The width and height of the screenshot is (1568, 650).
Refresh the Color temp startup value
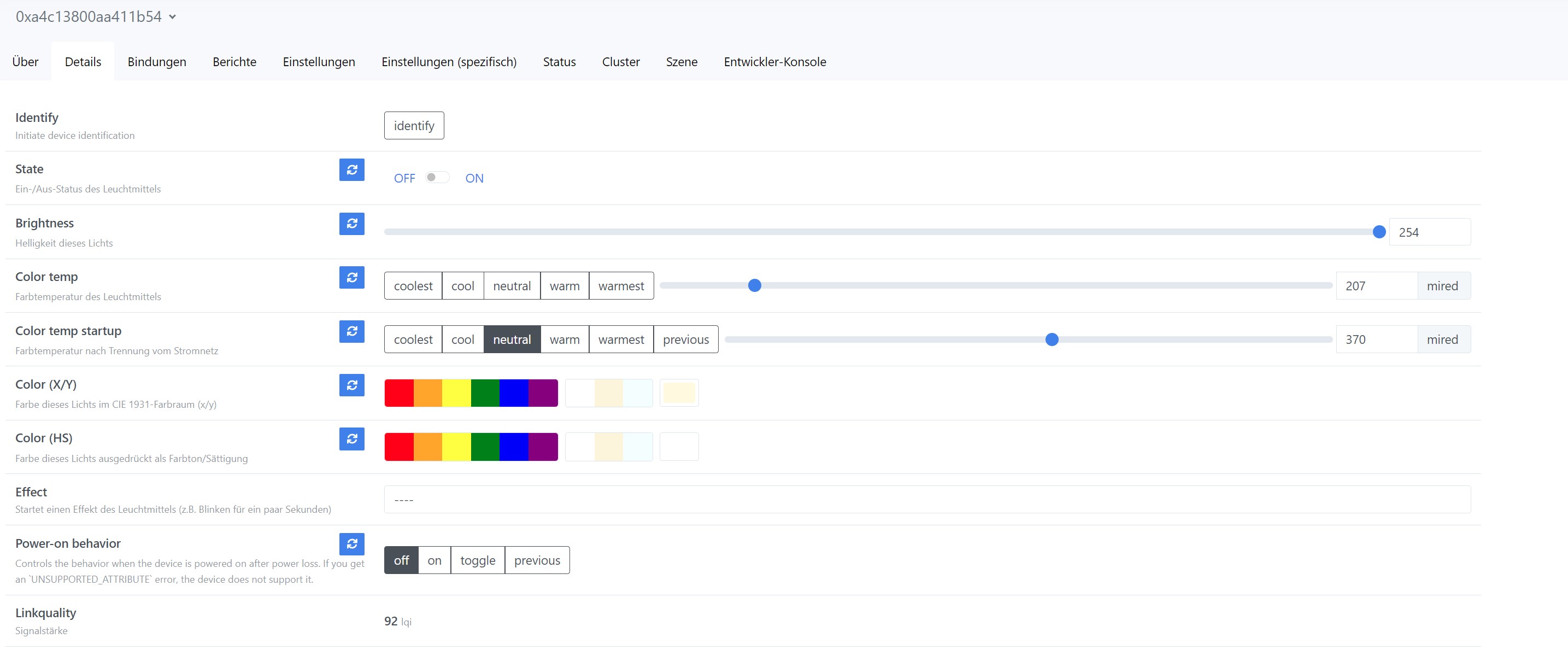tap(352, 331)
